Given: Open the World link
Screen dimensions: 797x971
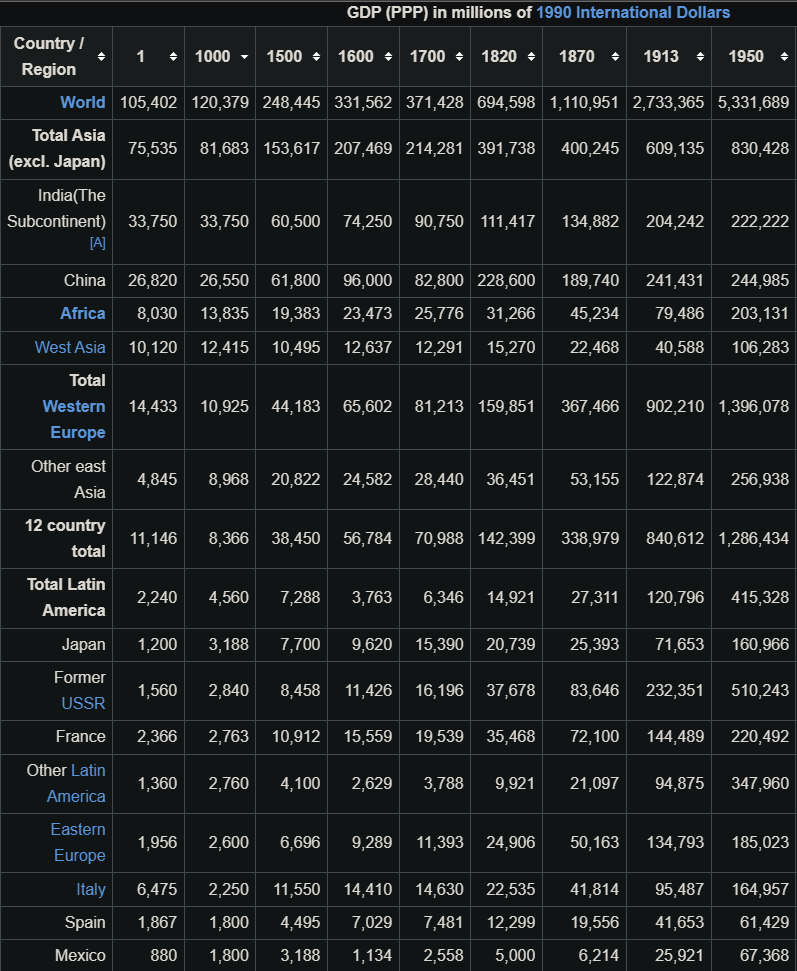Looking at the screenshot, I should pyautogui.click(x=82, y=102).
